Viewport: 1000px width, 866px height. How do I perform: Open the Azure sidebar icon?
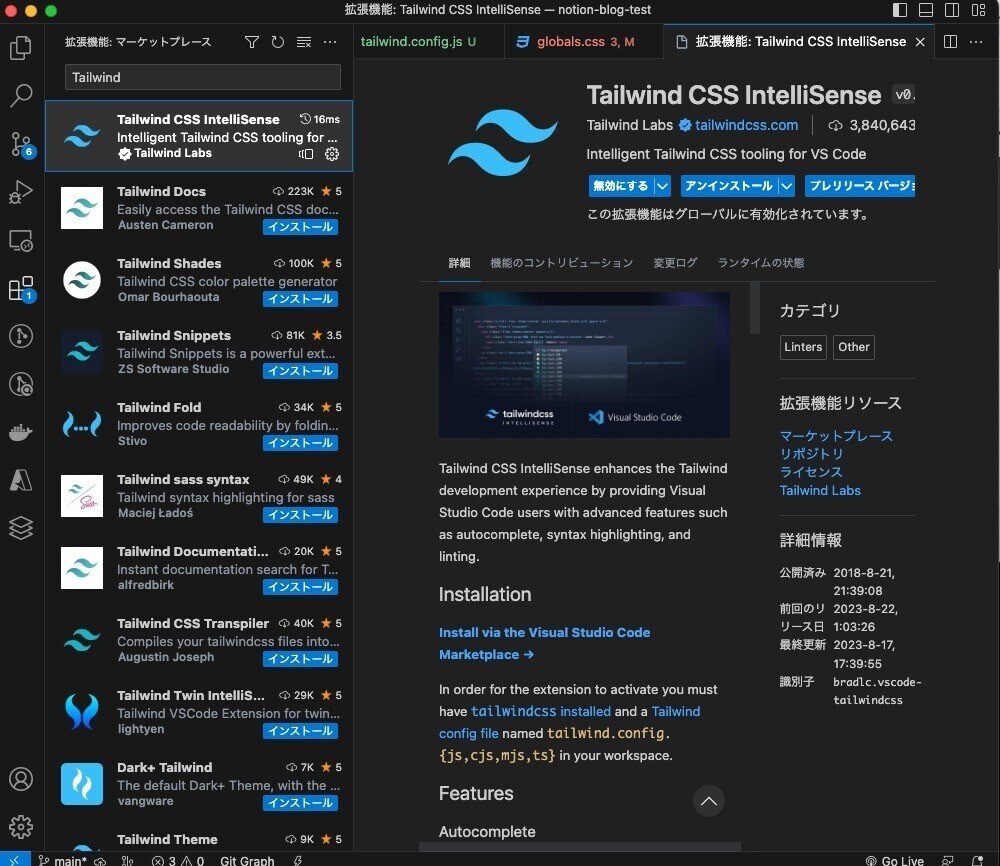[x=21, y=480]
